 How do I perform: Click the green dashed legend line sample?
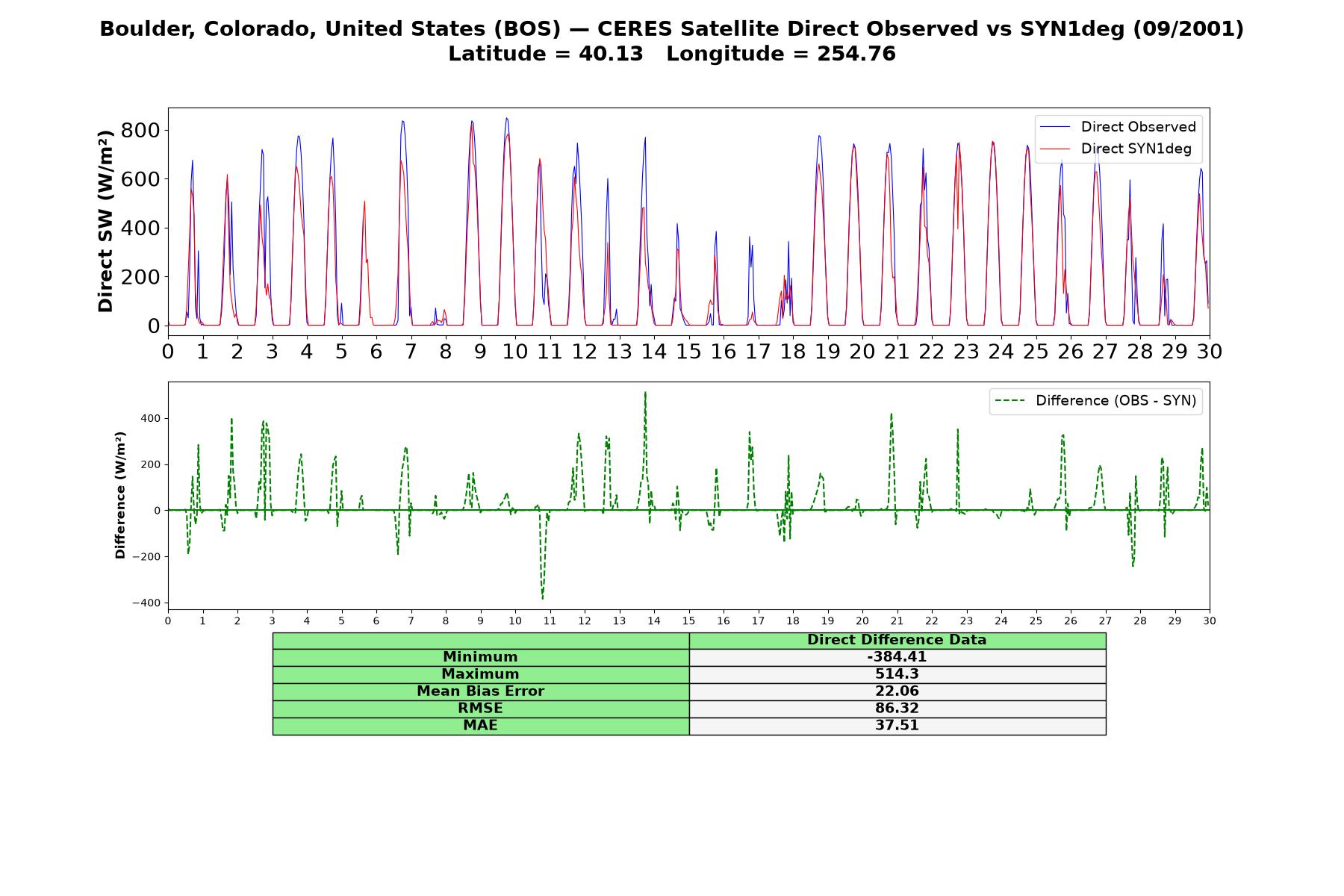coord(1011,401)
